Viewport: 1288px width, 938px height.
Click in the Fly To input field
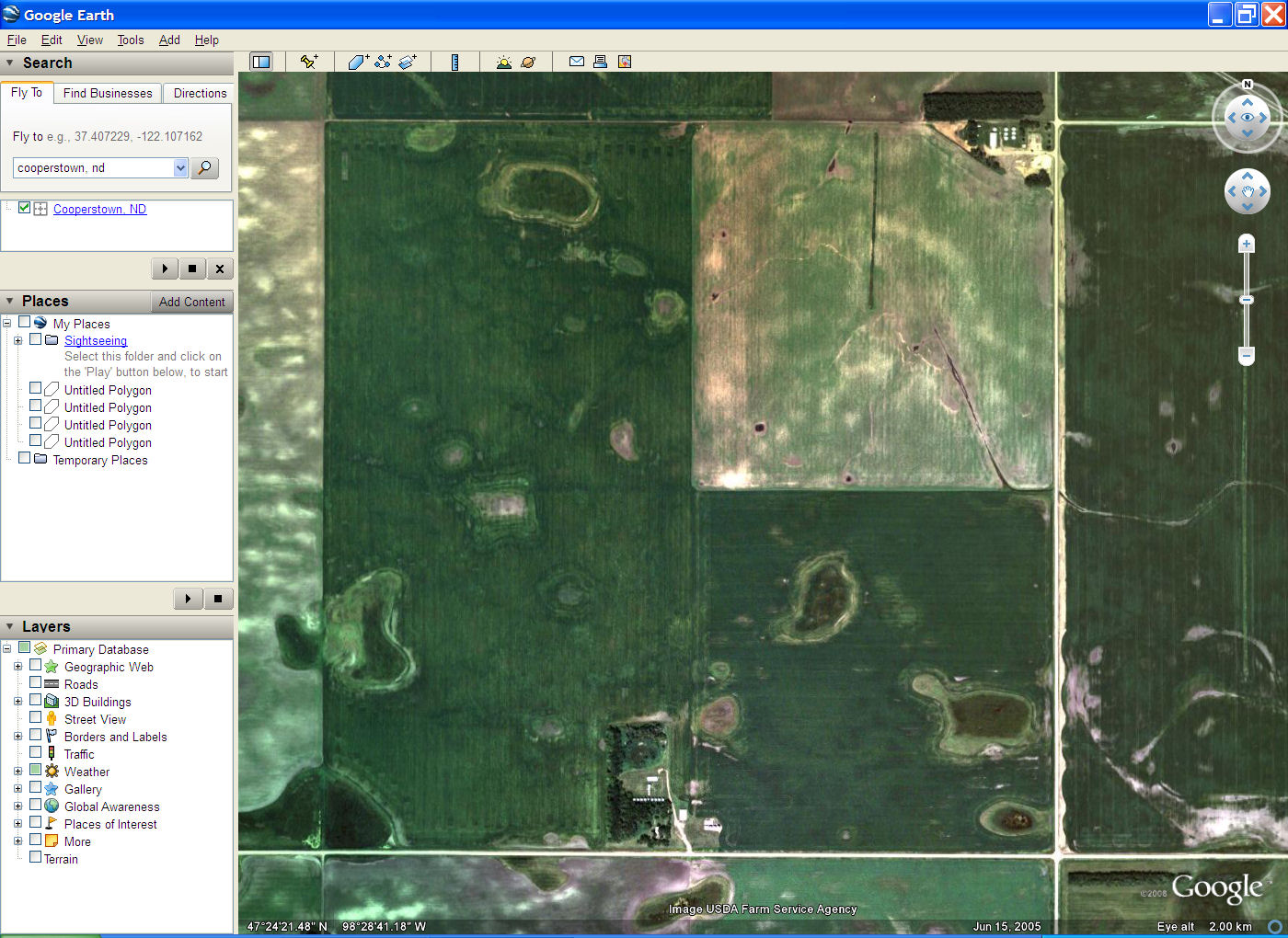(x=93, y=167)
